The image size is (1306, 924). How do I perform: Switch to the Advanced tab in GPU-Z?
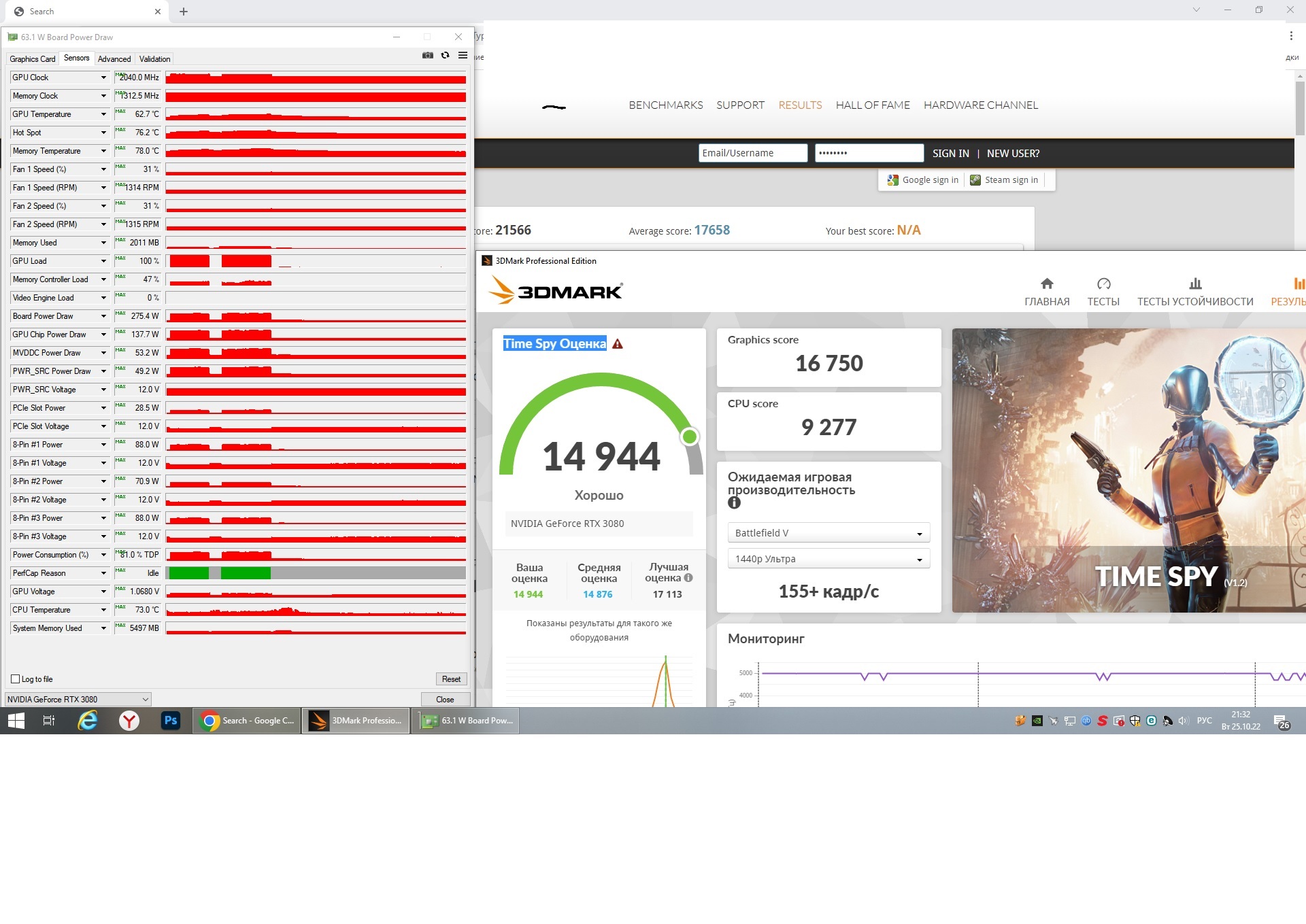click(x=114, y=59)
